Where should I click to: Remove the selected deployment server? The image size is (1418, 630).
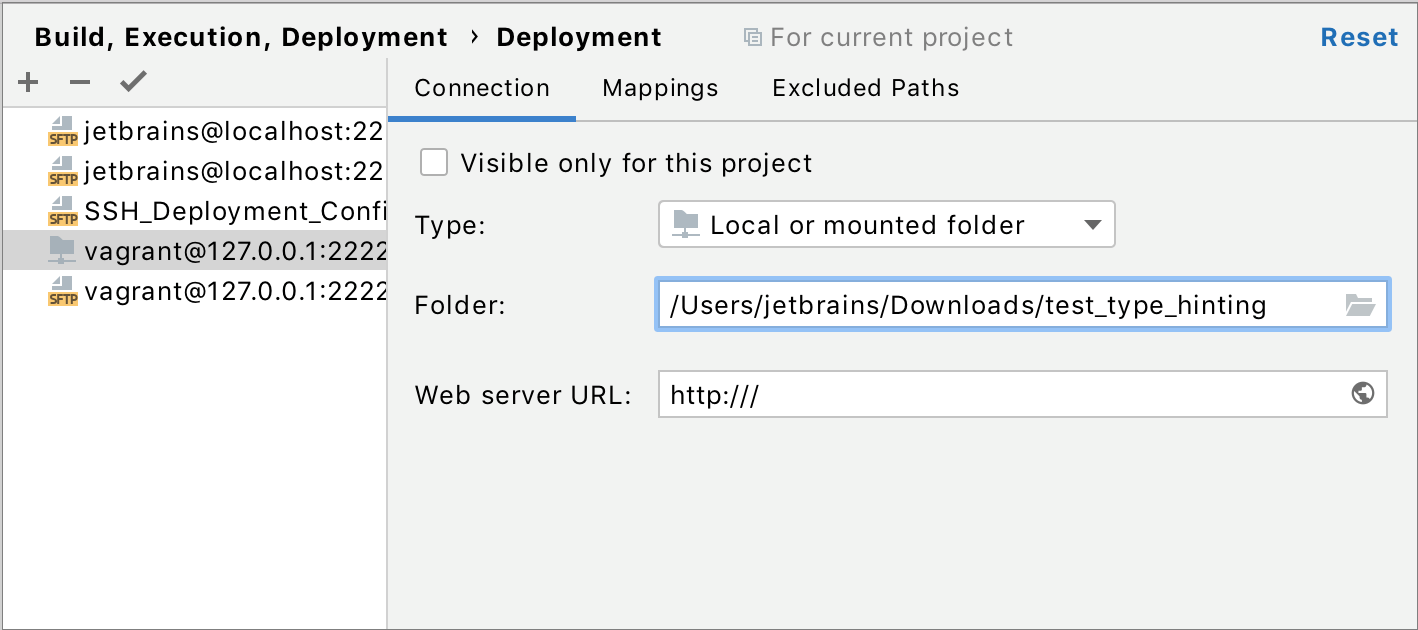point(80,81)
